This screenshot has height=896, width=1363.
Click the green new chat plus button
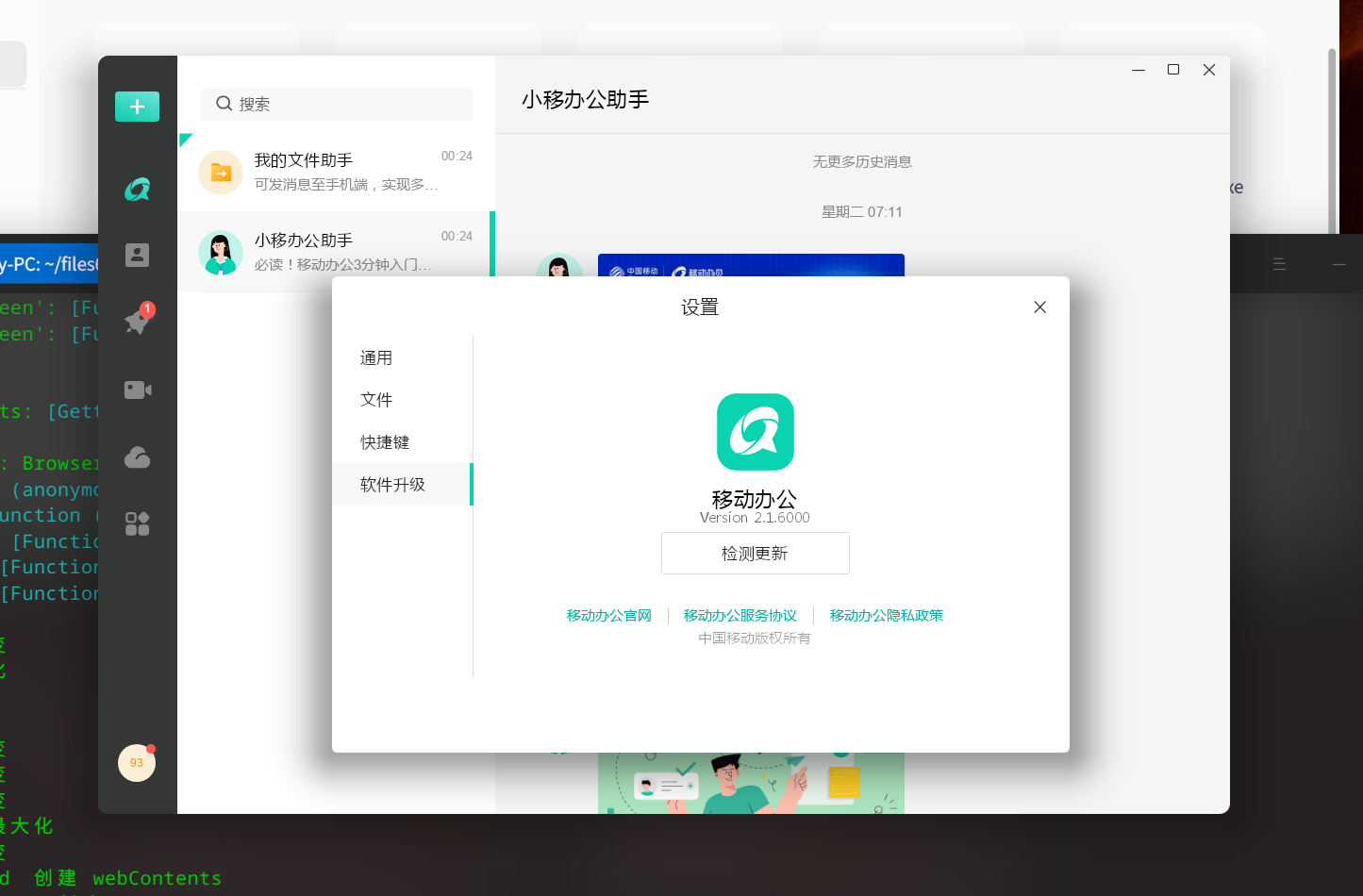click(x=137, y=107)
